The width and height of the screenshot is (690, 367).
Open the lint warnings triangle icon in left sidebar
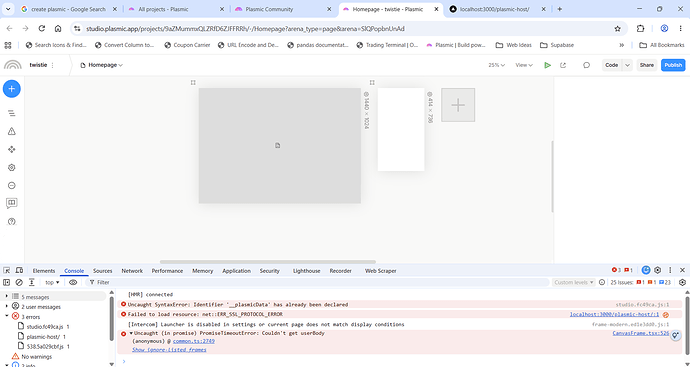[12, 131]
